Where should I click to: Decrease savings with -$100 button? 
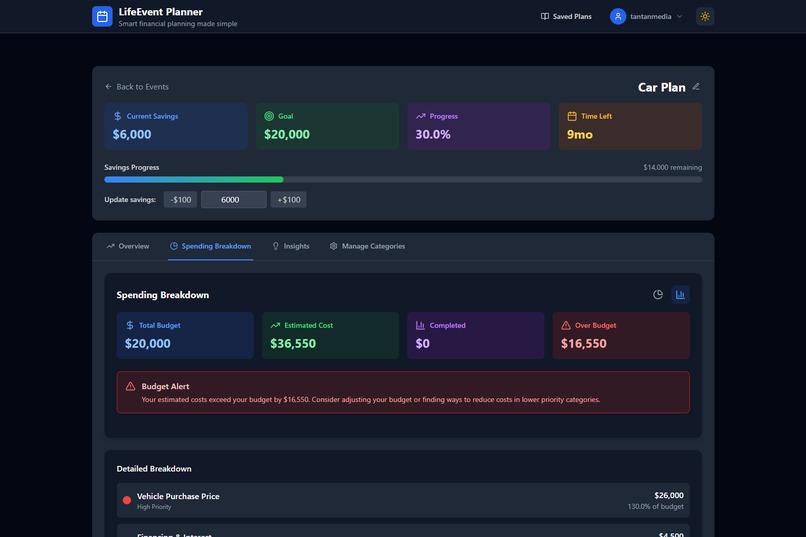(180, 199)
